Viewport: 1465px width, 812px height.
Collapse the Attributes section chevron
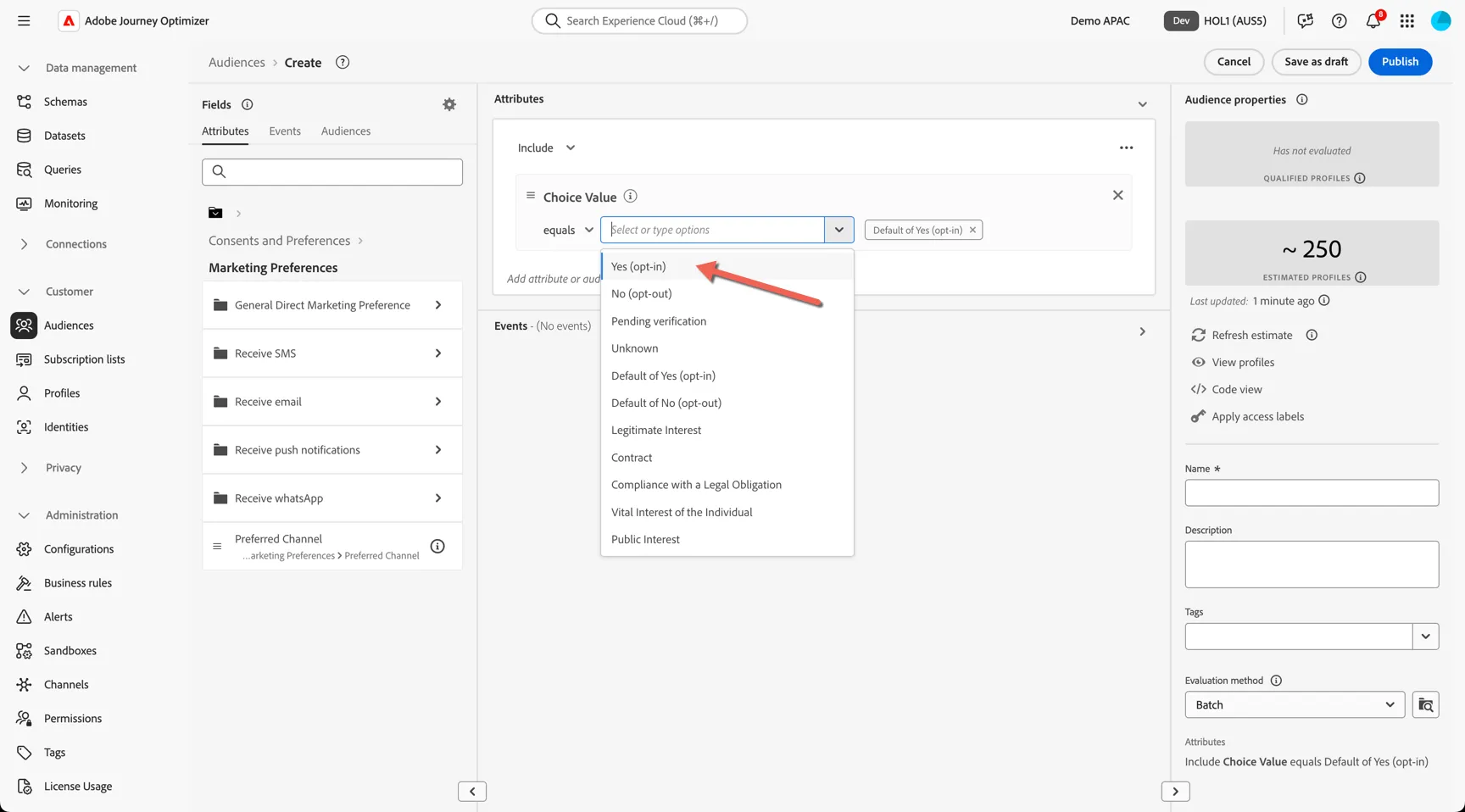click(x=1142, y=104)
